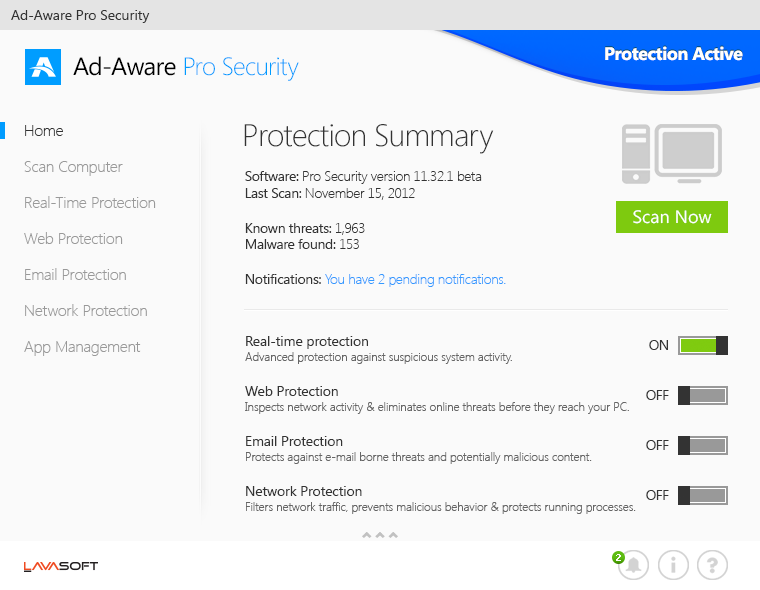Image resolution: width=760 pixels, height=590 pixels.
Task: Click the Protection Active status banner
Action: [x=673, y=54]
